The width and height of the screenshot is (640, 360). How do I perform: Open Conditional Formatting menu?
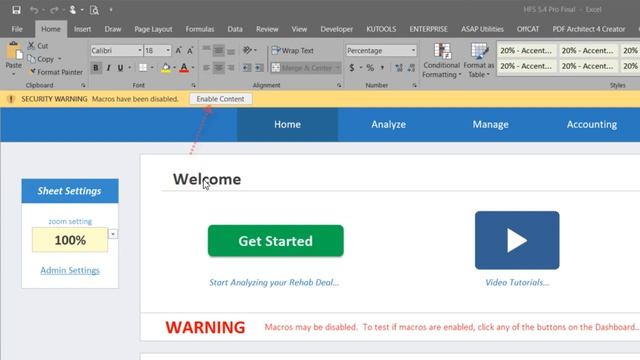click(442, 60)
